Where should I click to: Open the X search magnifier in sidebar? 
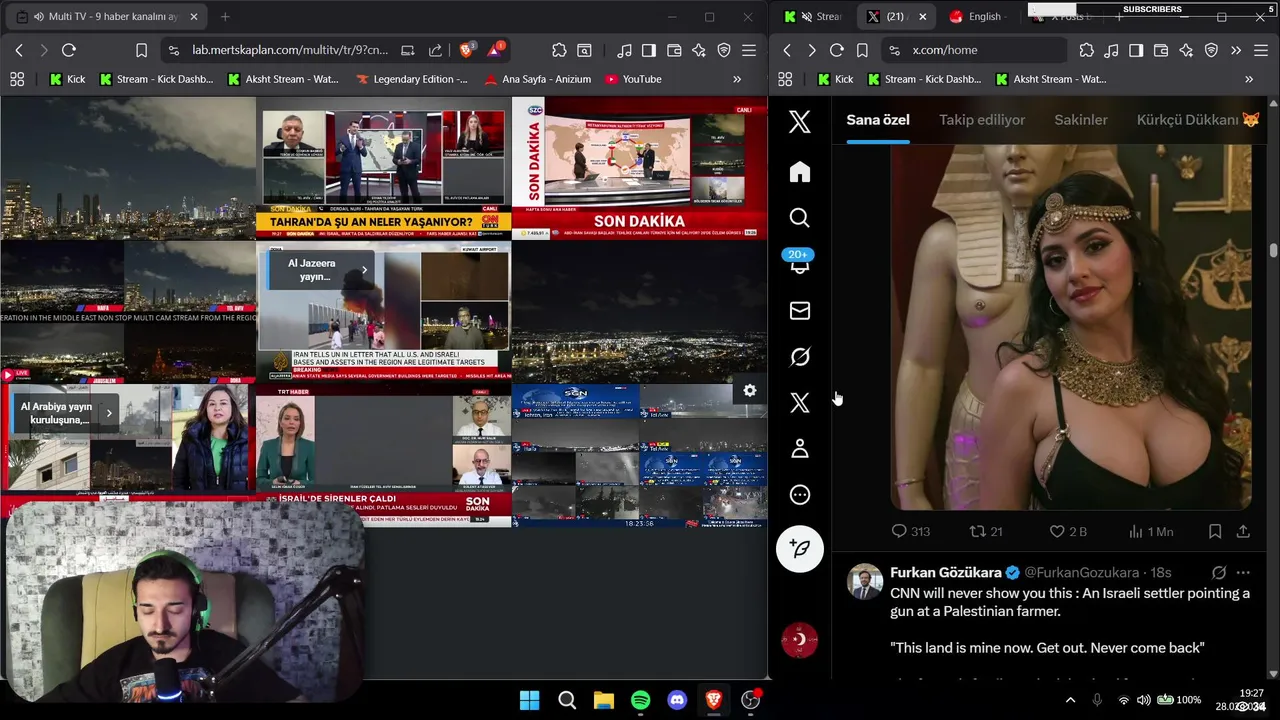[x=799, y=218]
